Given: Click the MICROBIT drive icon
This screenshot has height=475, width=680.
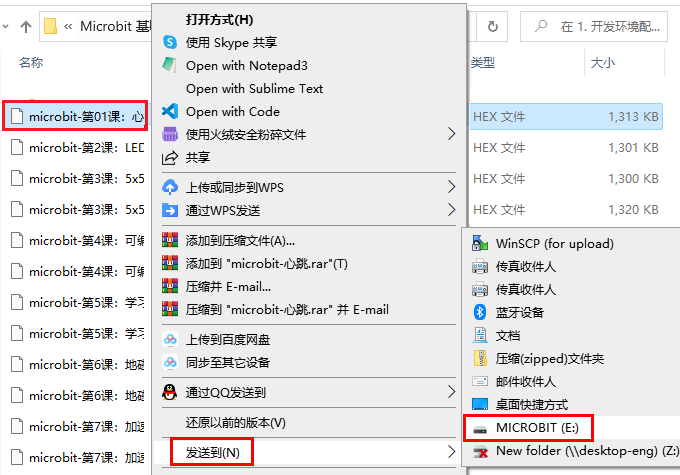Looking at the screenshot, I should 480,429.
